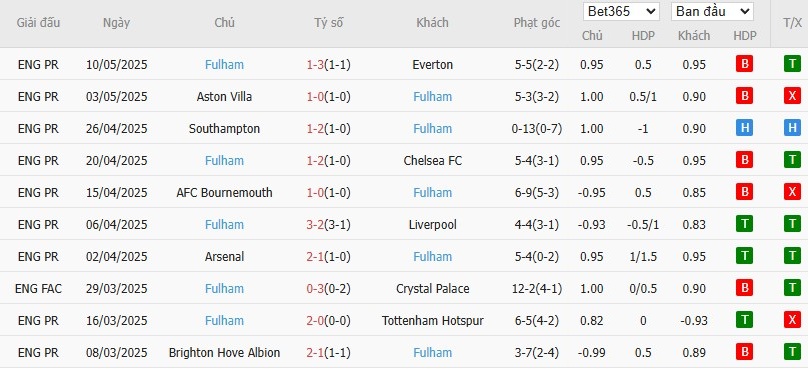Click the Tỷ số column header
The width and height of the screenshot is (808, 369).
(x=329, y=23)
